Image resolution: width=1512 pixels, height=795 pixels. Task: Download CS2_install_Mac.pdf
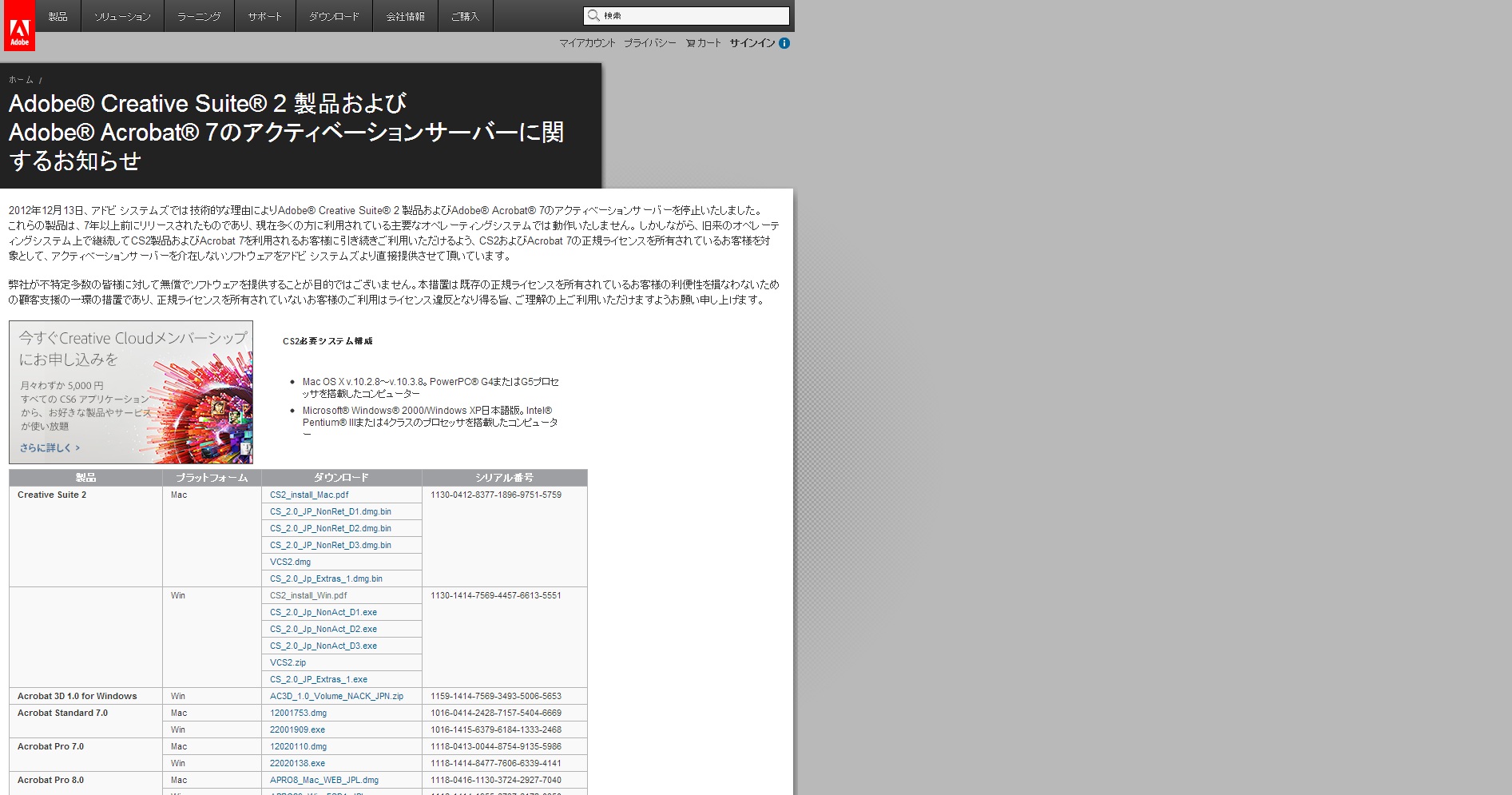tap(309, 495)
